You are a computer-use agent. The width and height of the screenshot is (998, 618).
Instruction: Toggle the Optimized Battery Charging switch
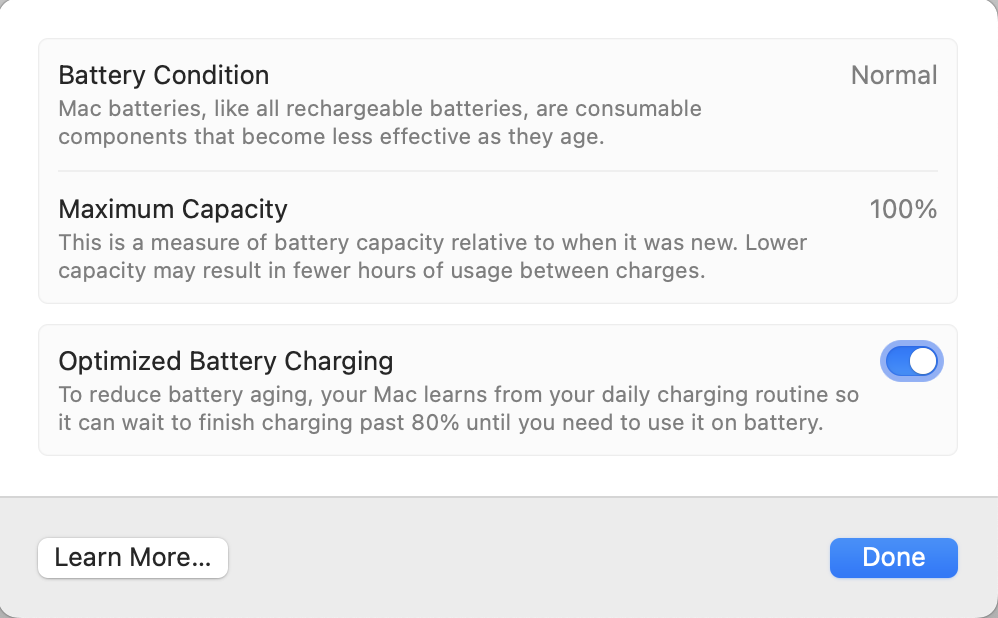pos(911,361)
